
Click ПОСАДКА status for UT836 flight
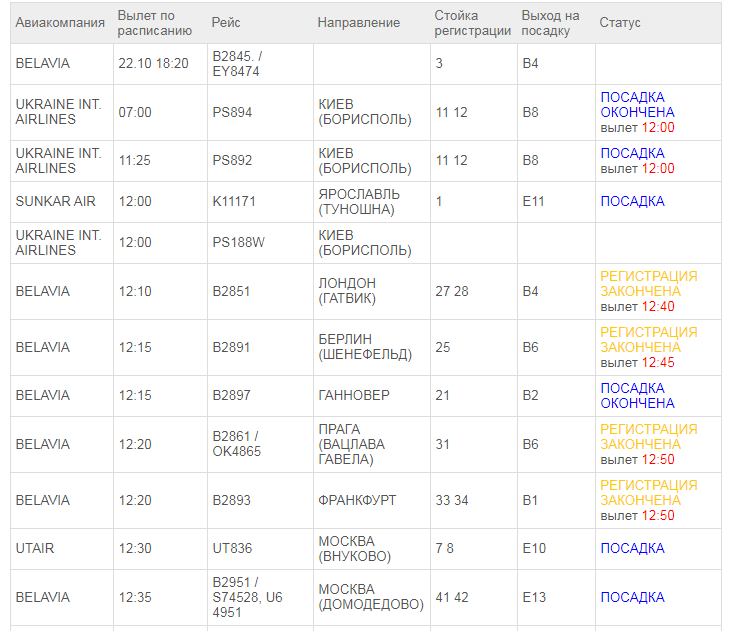pos(632,549)
